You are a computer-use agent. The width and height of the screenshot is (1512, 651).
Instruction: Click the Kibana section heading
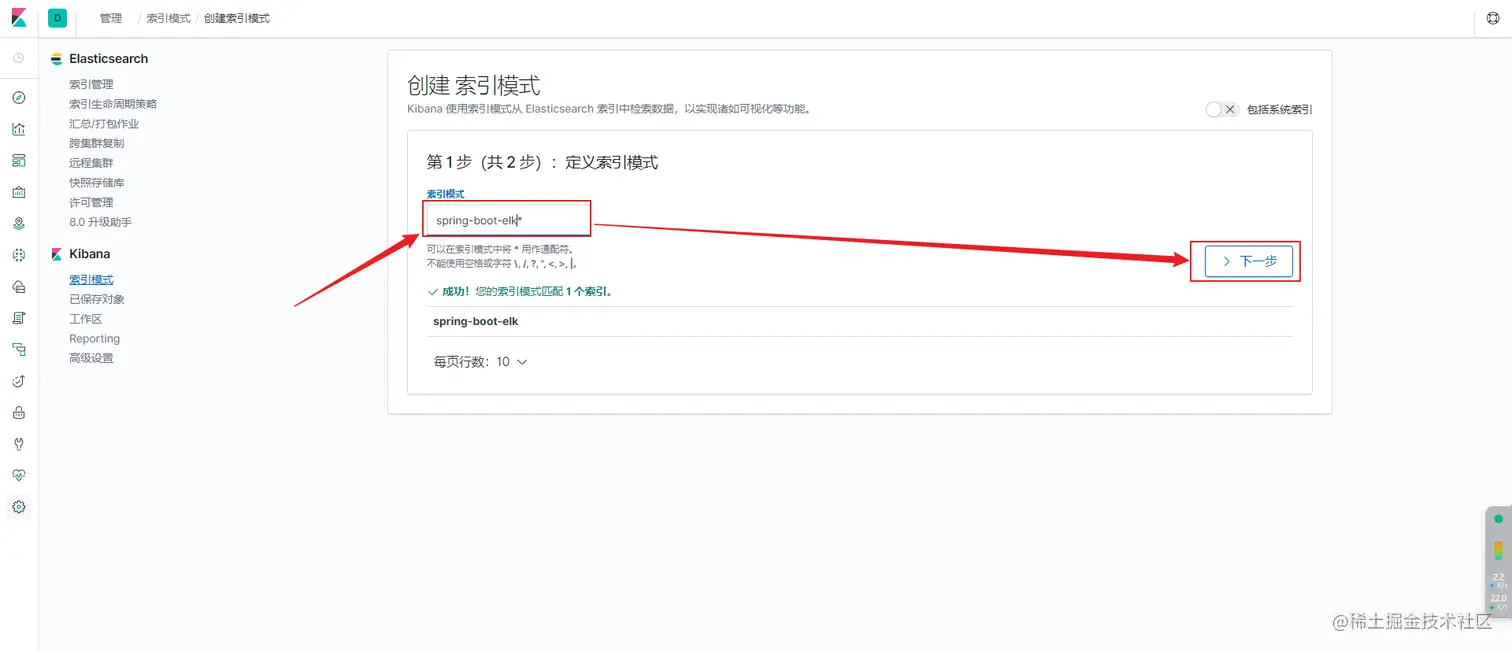(x=90, y=254)
